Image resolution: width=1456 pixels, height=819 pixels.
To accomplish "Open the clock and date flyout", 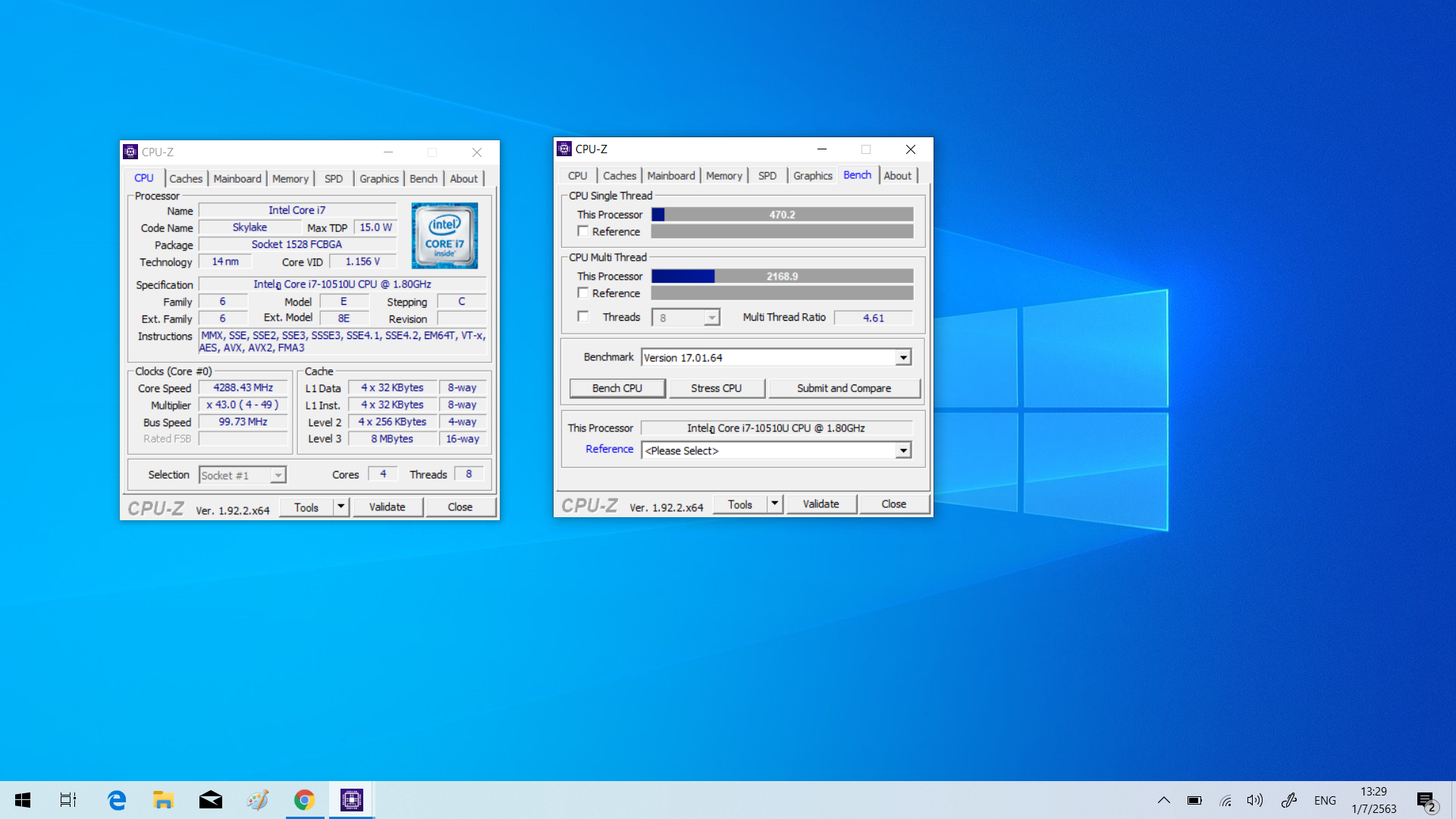I will [x=1373, y=800].
